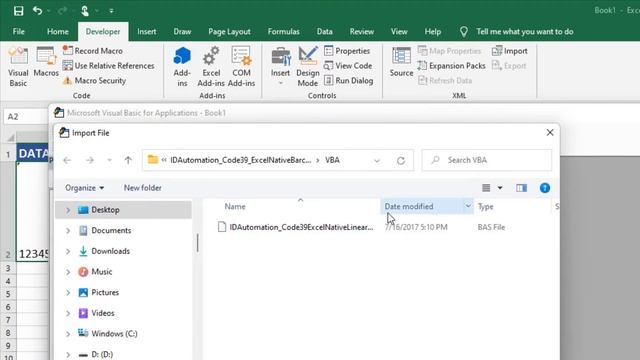Switch to the View tab
The image size is (640, 360).
click(399, 31)
